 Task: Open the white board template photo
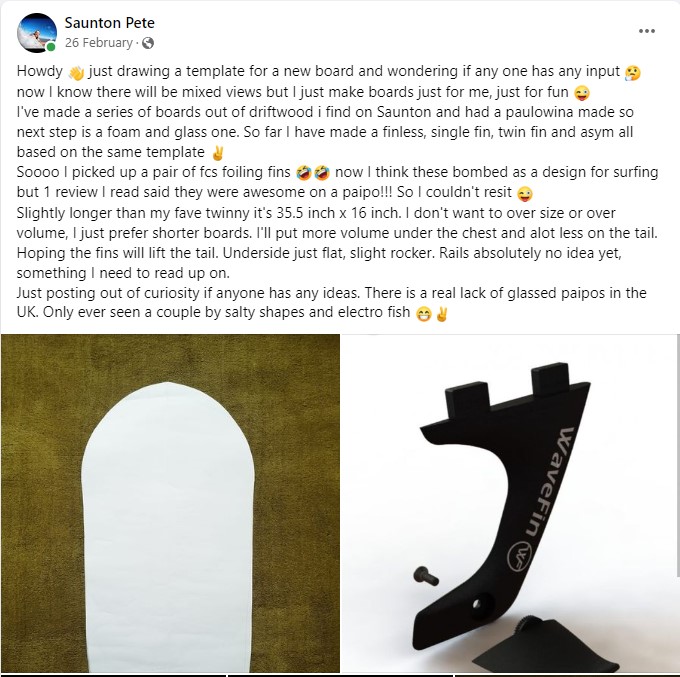click(170, 503)
